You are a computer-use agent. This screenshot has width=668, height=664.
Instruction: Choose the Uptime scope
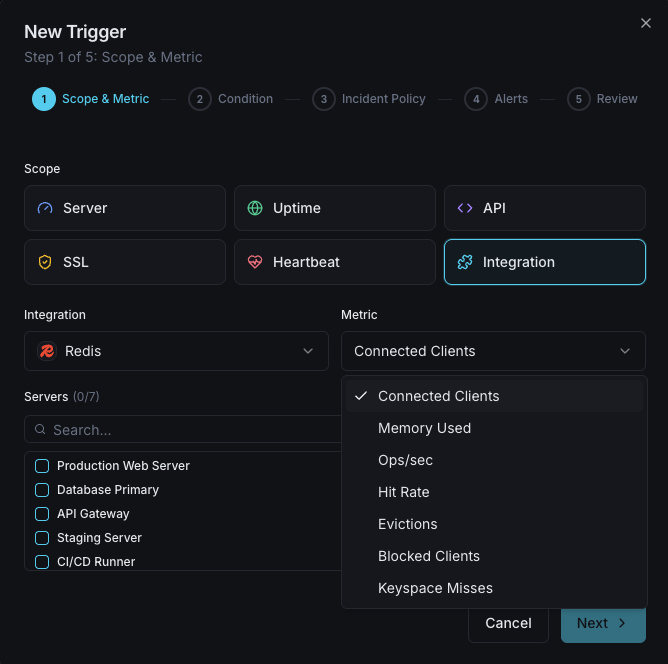click(335, 208)
